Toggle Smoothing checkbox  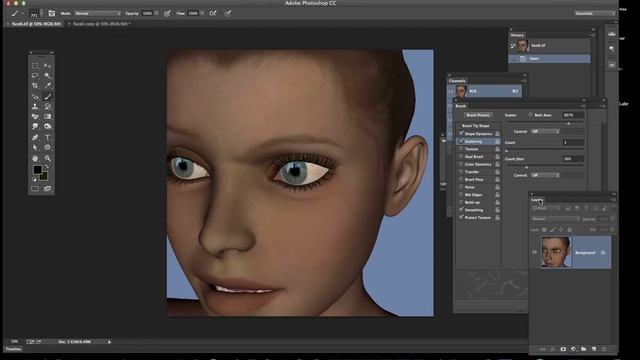click(461, 210)
